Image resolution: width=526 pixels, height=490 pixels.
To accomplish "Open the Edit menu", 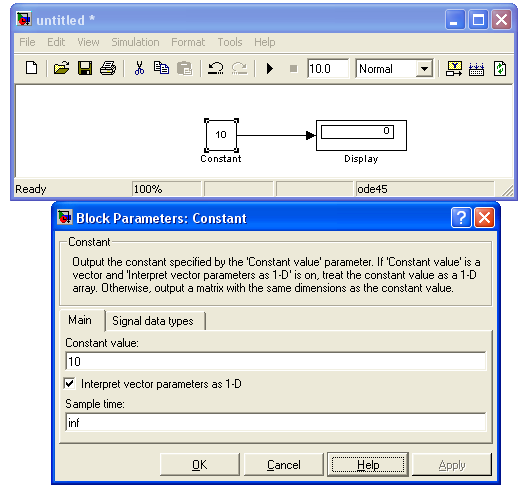I will coord(56,42).
